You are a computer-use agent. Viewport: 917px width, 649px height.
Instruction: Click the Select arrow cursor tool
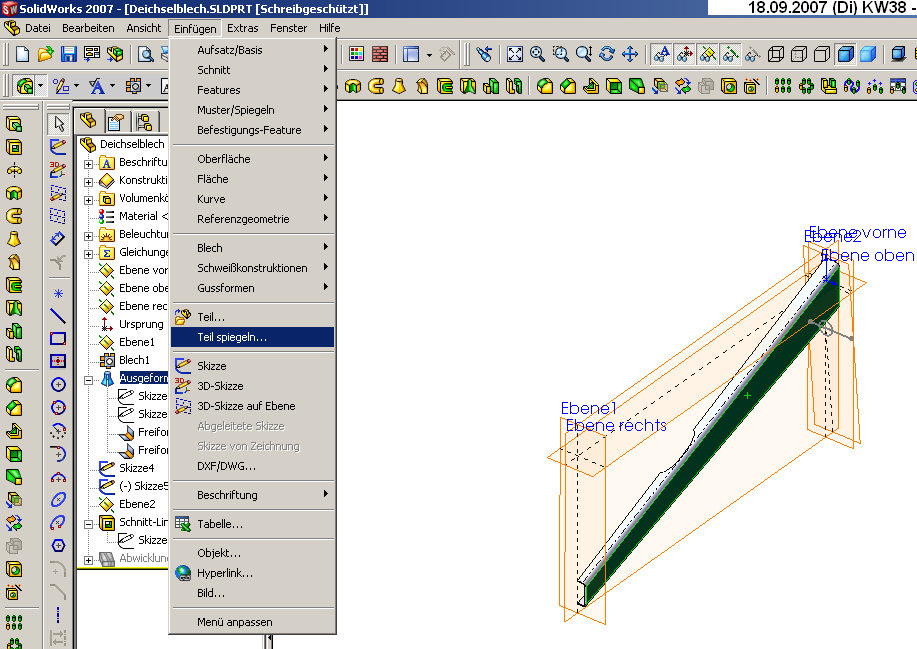58,123
